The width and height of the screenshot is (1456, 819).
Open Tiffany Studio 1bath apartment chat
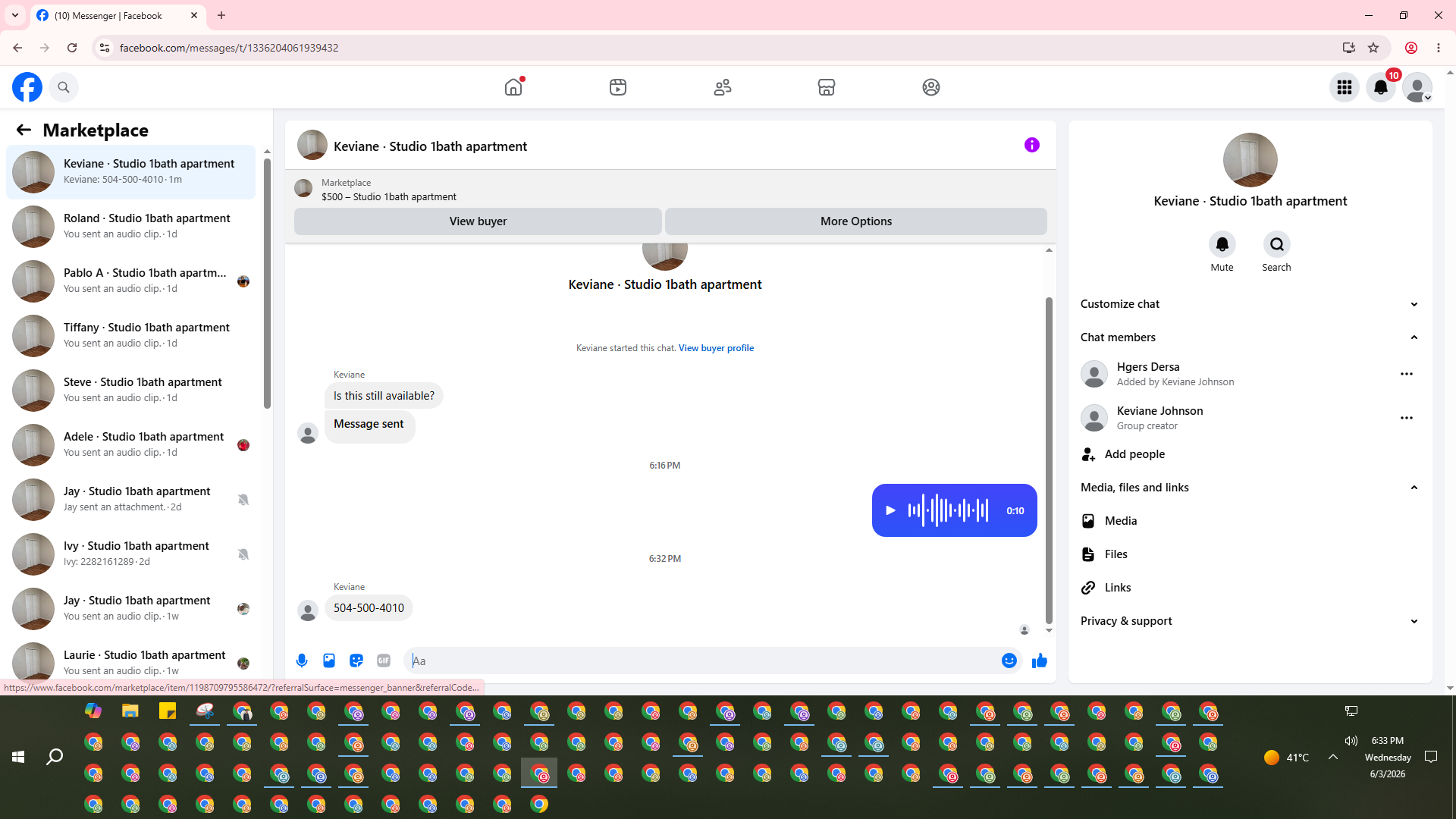coord(131,336)
